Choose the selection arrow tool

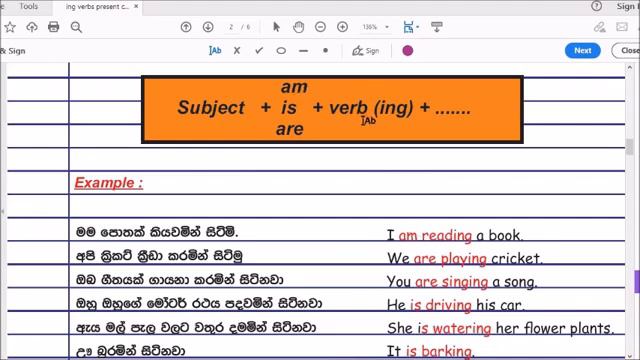pos(276,27)
